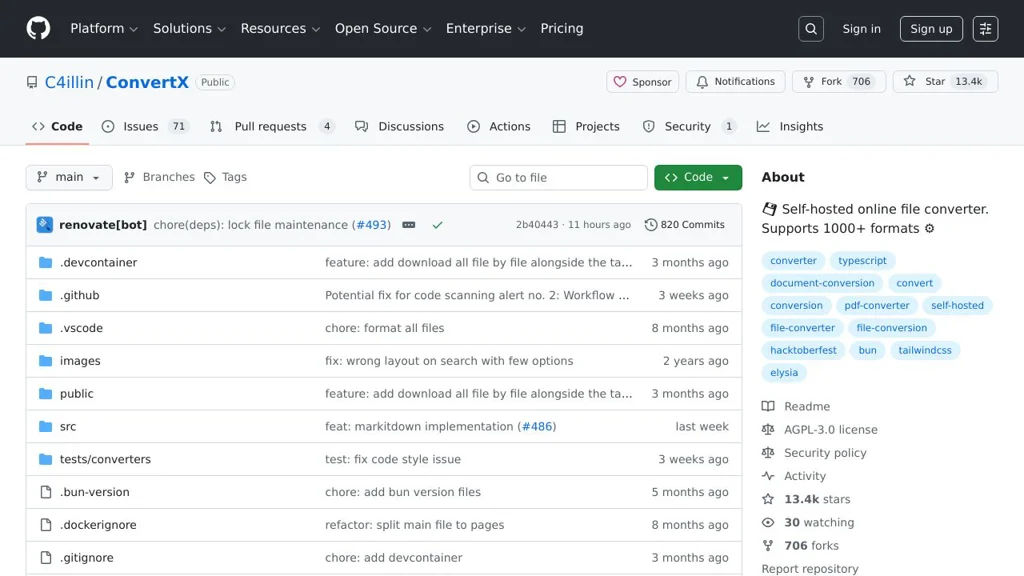This screenshot has width=1024, height=576.
Task: Open the Security tab
Action: (687, 126)
